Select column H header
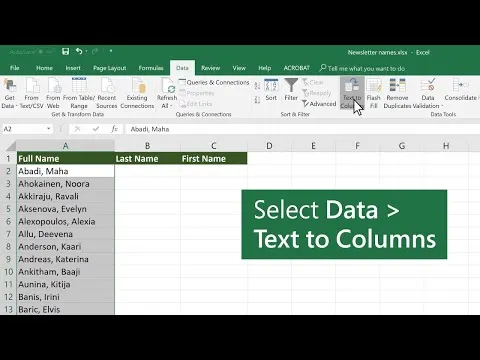This screenshot has width=480, height=360. pos(446,146)
